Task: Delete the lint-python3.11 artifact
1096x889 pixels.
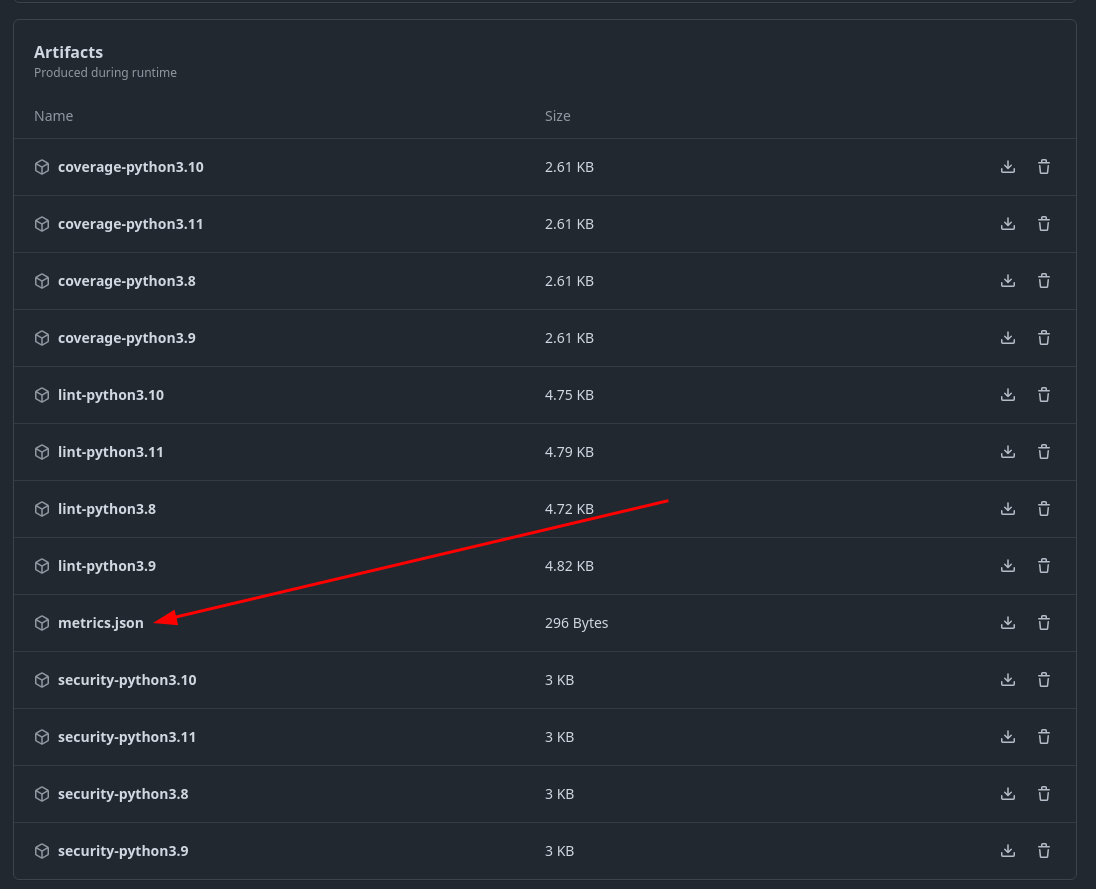Action: coord(1044,452)
